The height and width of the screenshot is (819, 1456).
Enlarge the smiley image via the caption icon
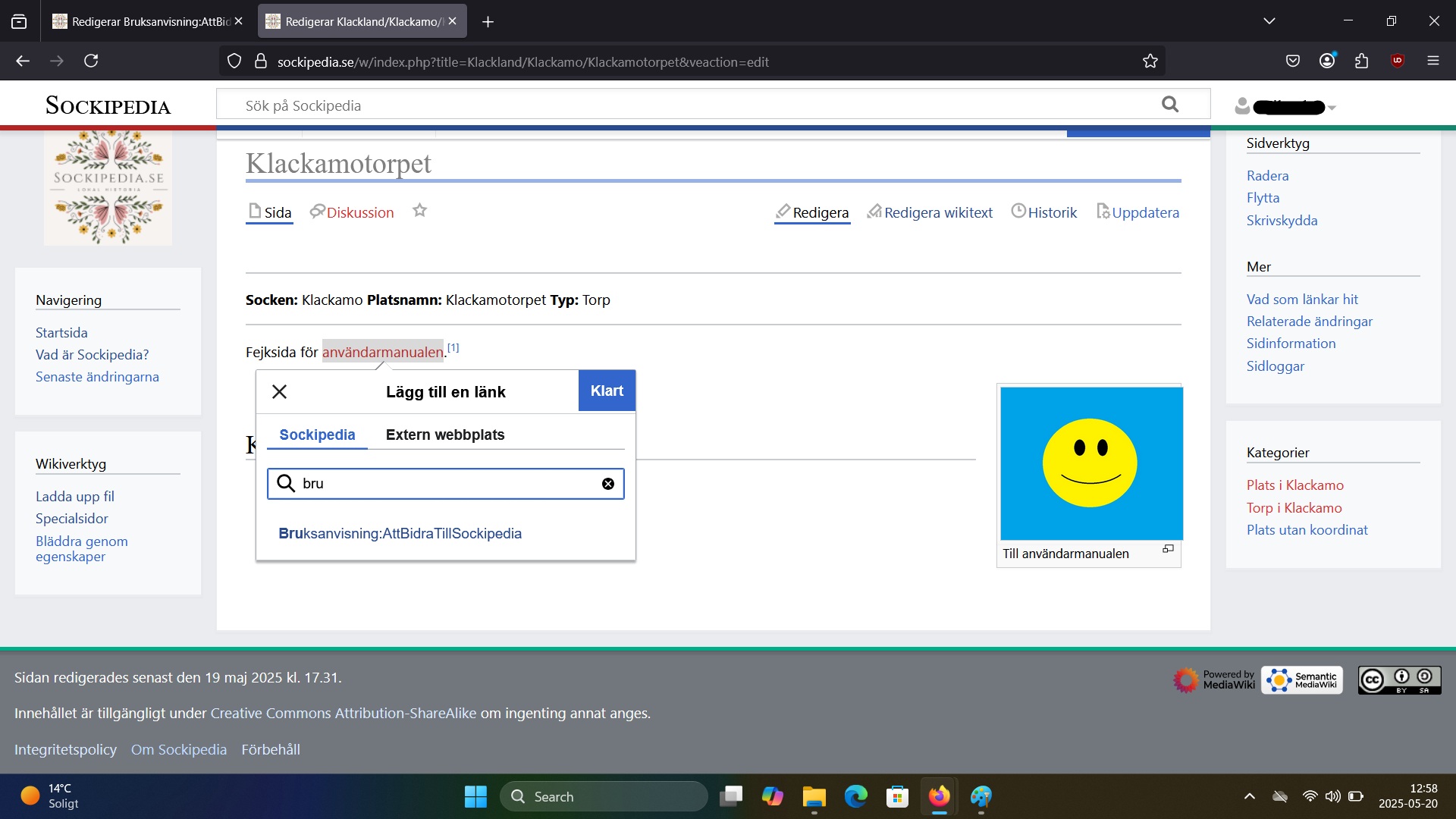[x=1168, y=549]
